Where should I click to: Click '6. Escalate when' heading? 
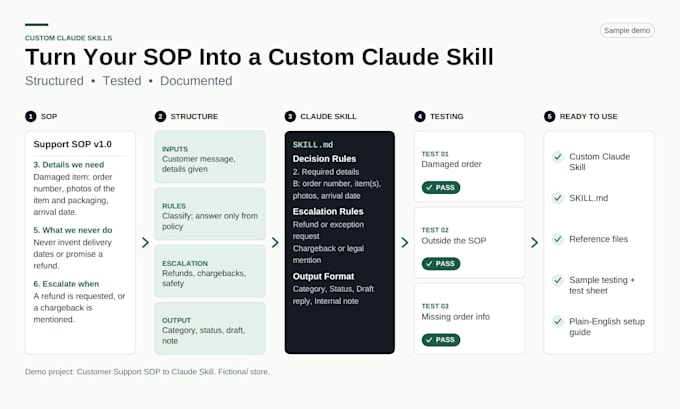pyautogui.click(x=66, y=284)
